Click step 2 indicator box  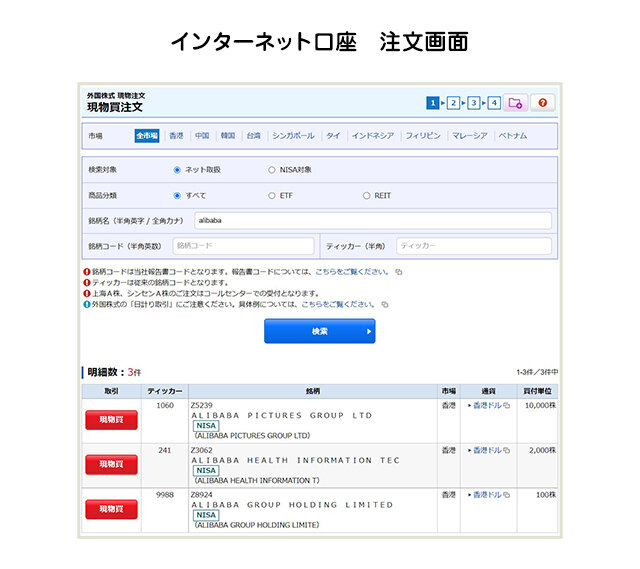coord(453,103)
